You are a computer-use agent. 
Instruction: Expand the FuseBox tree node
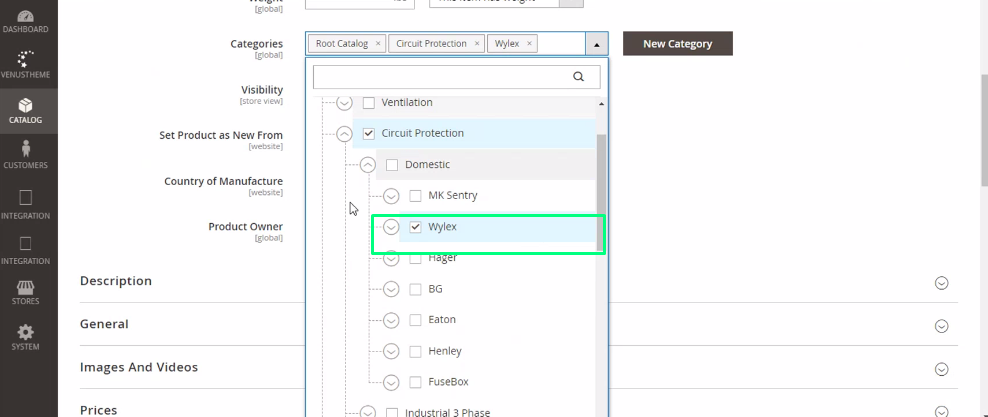click(391, 382)
